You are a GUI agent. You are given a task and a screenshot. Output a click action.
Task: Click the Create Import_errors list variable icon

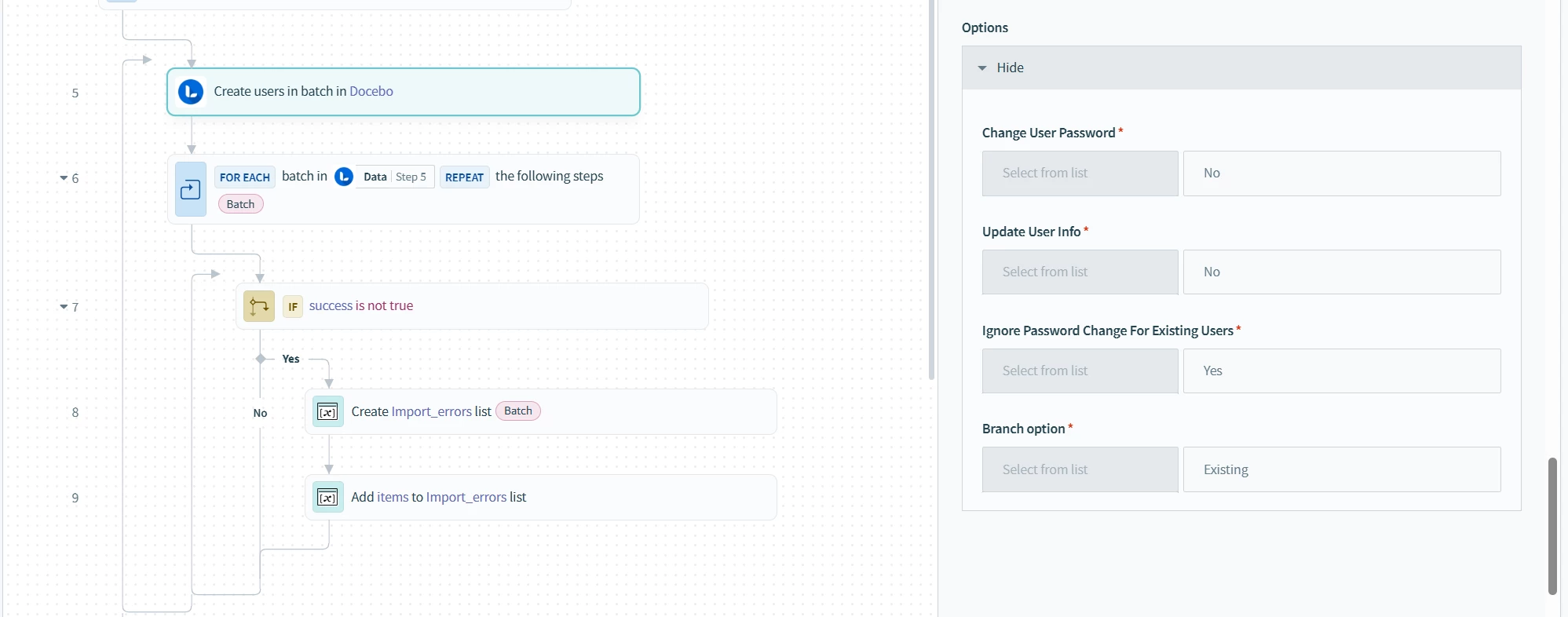(328, 411)
